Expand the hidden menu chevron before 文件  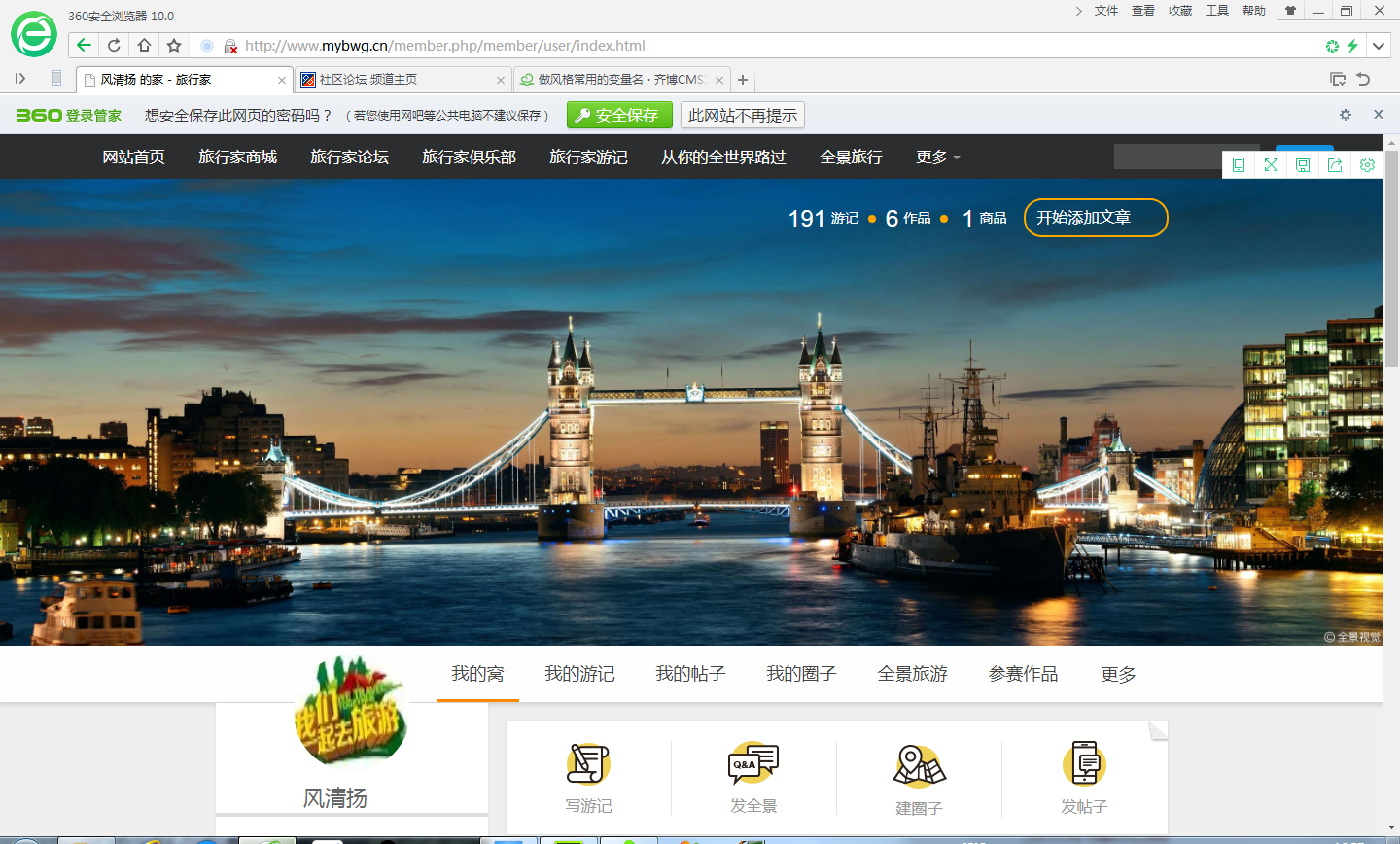1079,11
